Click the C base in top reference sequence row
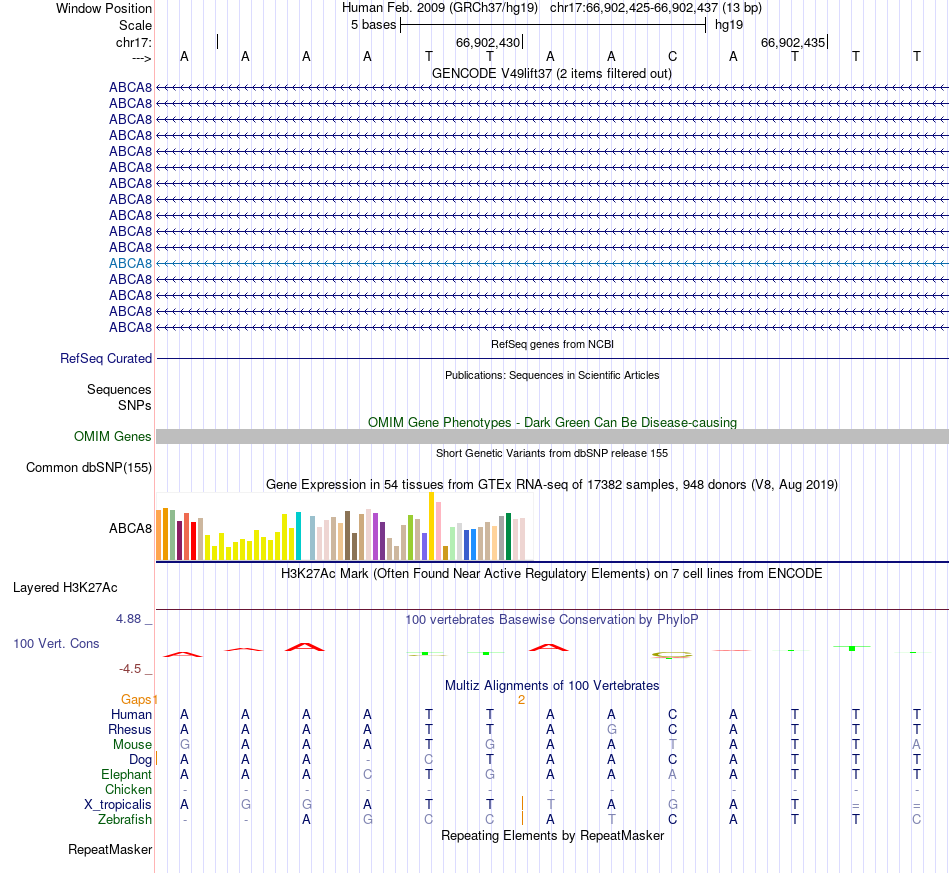 673,56
